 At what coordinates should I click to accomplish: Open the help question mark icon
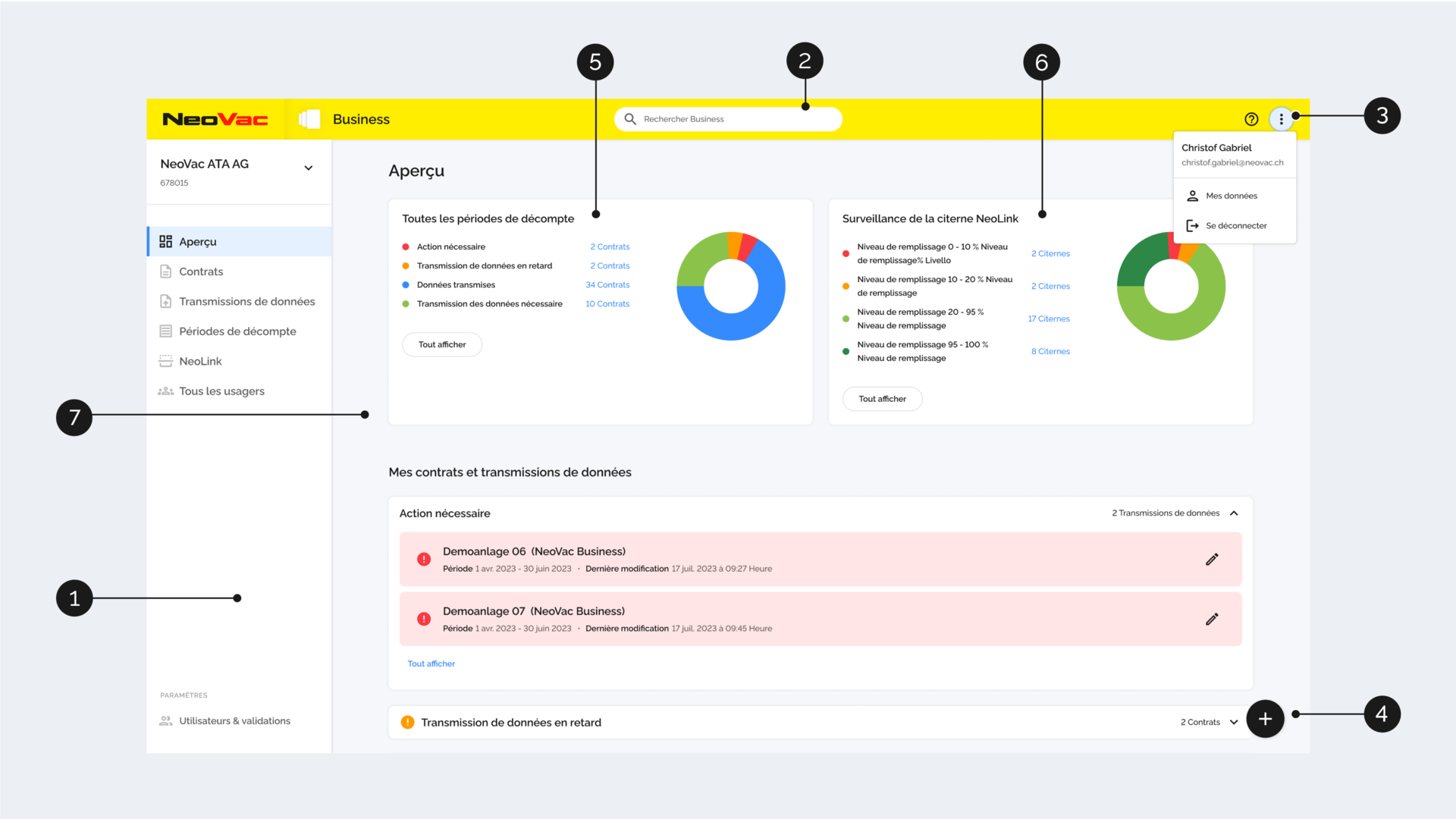pyautogui.click(x=1251, y=119)
